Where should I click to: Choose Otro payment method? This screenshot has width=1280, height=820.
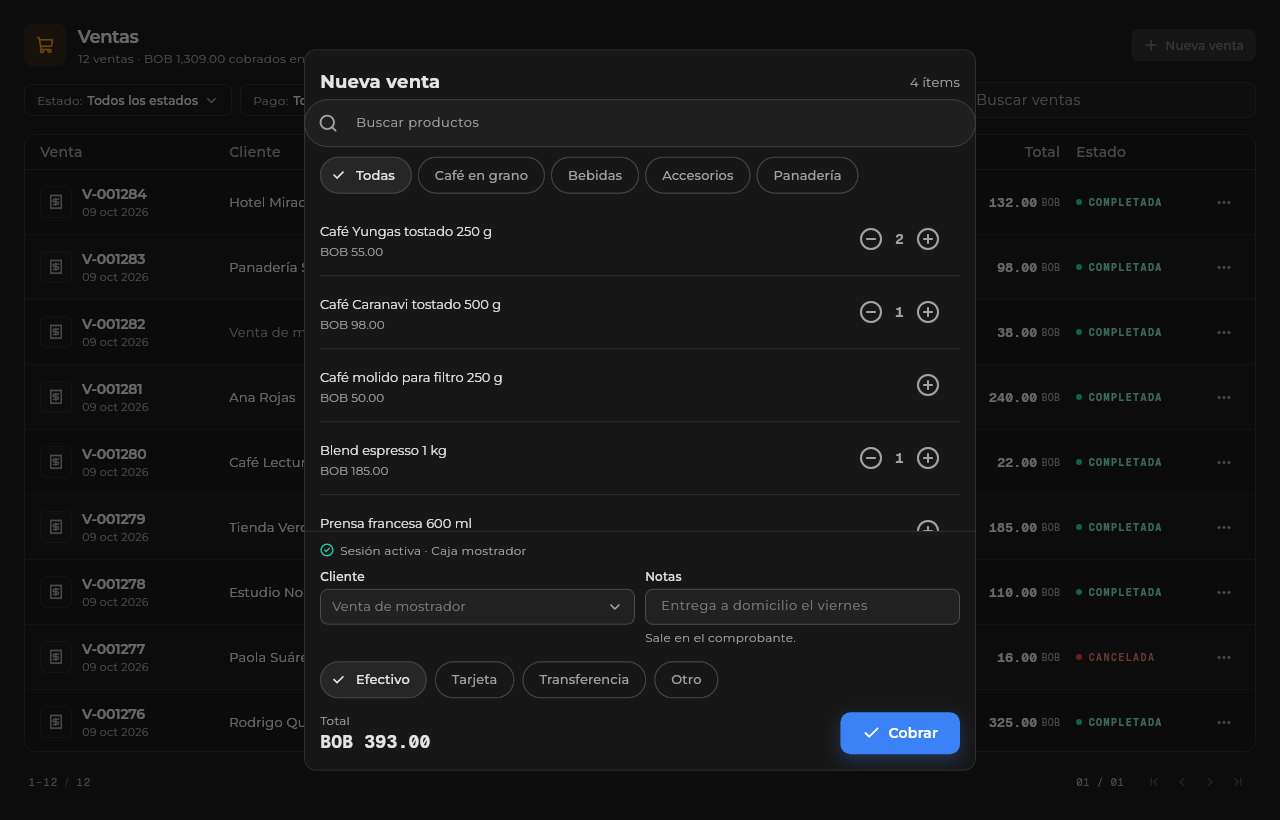pos(686,680)
